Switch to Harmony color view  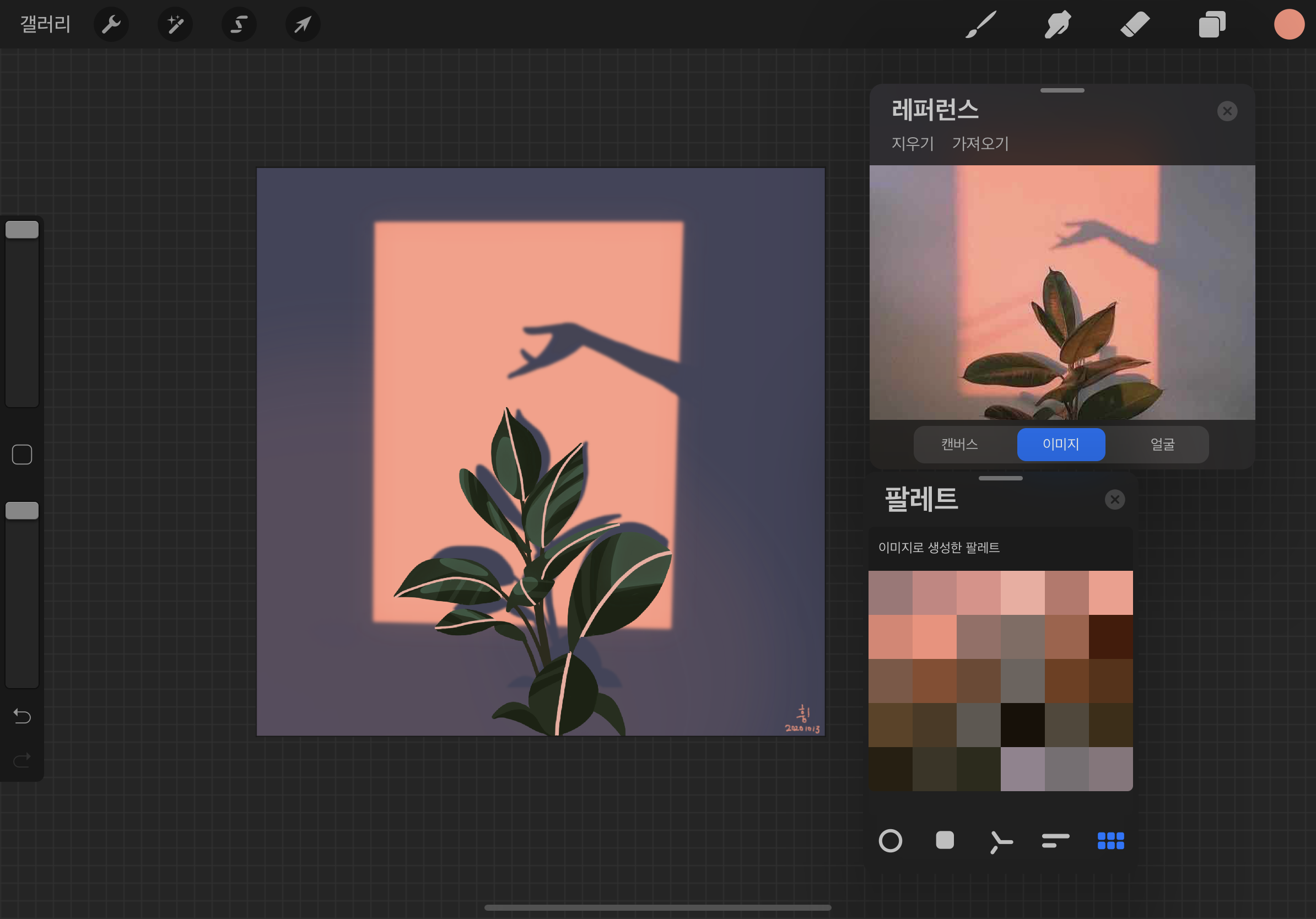pos(1001,841)
